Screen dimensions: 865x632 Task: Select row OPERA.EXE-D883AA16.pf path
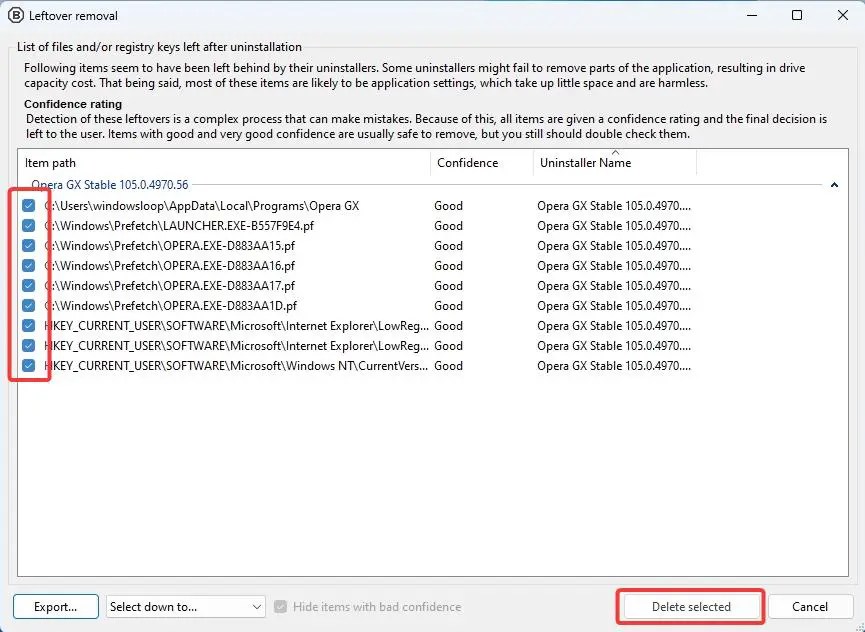170,266
